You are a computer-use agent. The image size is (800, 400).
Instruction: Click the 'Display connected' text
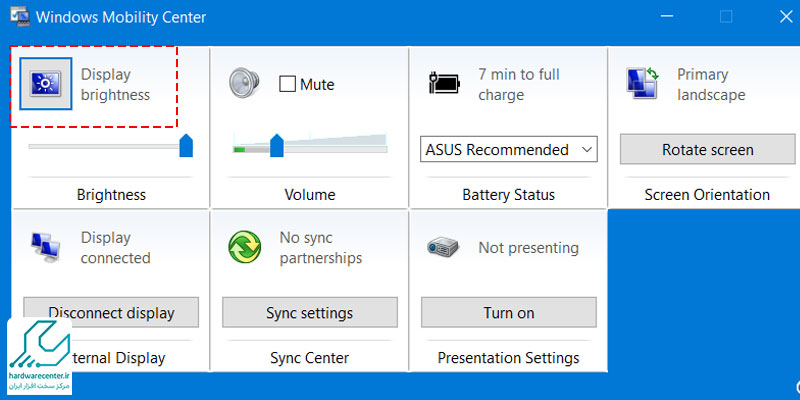click(115, 248)
